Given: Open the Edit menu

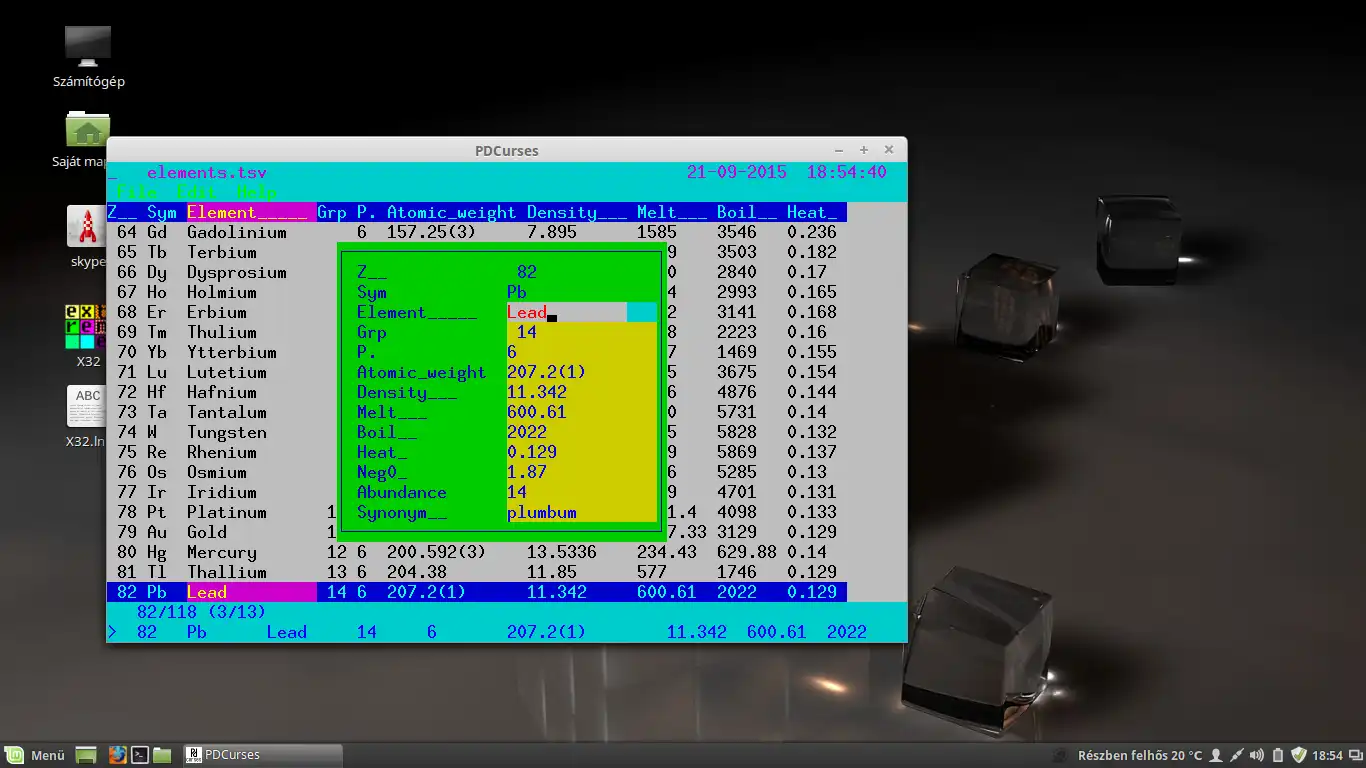Looking at the screenshot, I should (197, 192).
